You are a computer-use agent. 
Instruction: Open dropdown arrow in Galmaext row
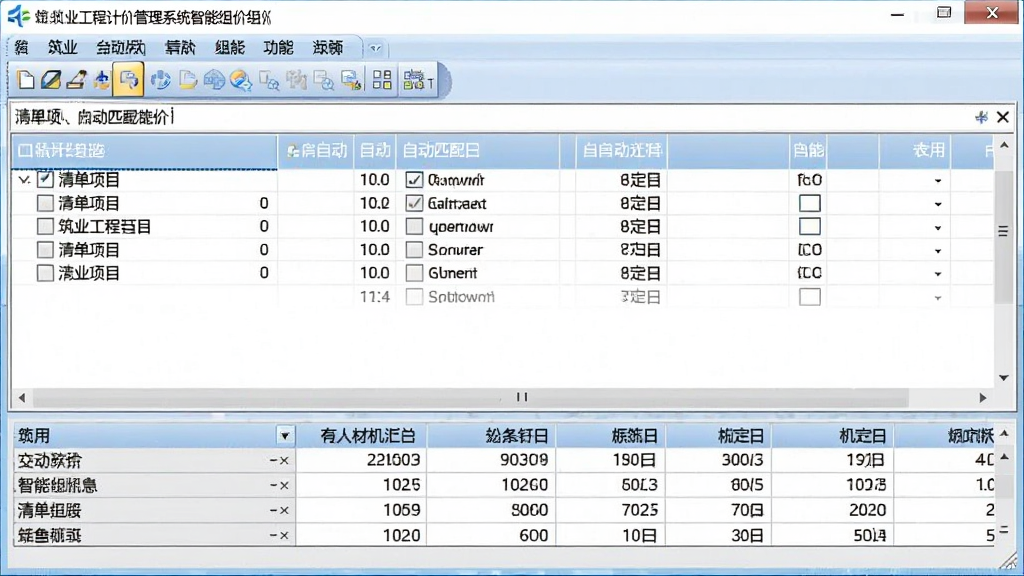[938, 204]
